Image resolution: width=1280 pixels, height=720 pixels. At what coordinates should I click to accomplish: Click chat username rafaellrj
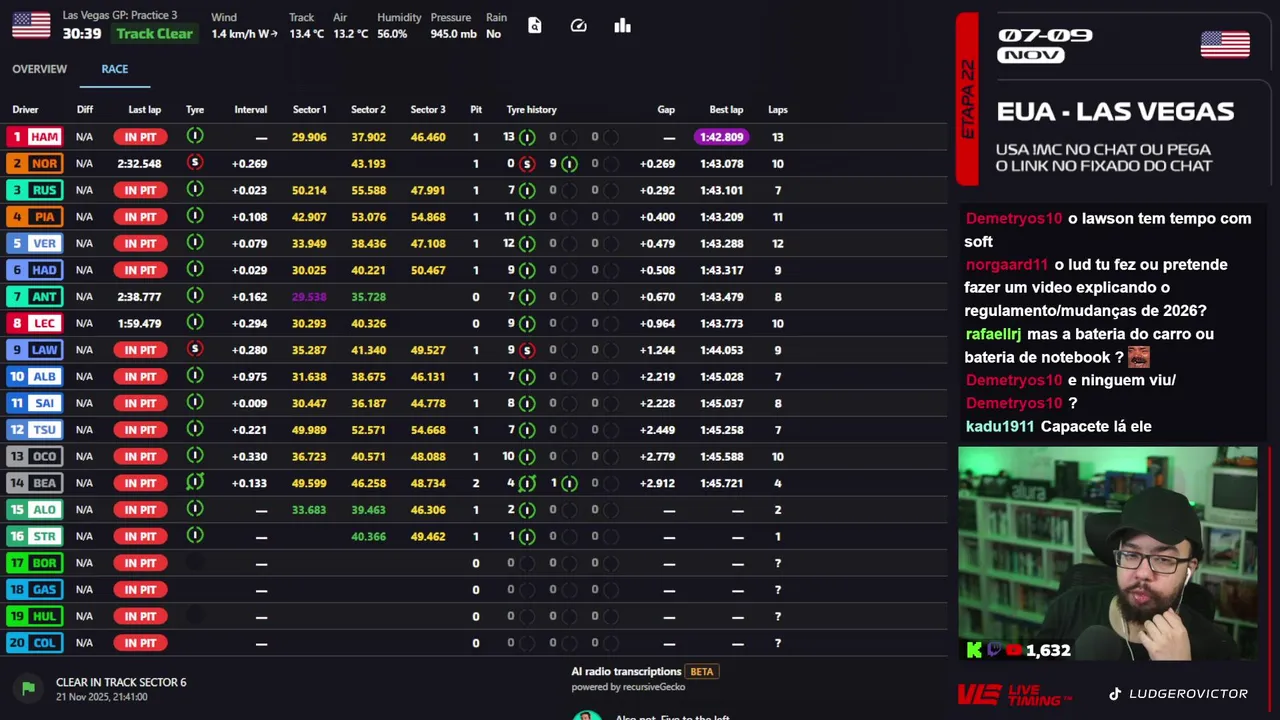(993, 334)
